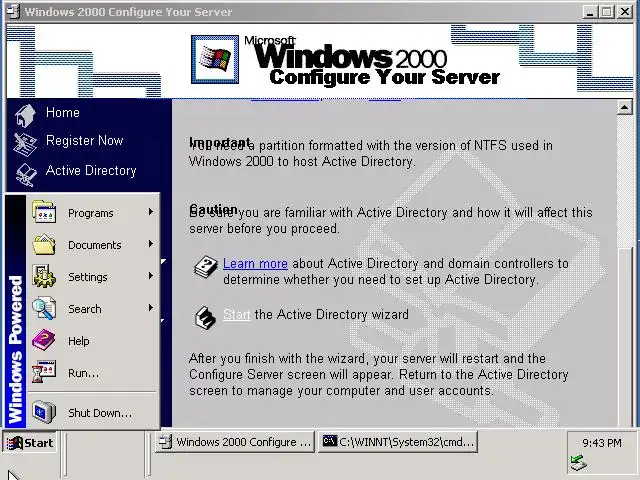Close the Configure Your Server window
Screen dimensions: 640x480
coord(624,12)
